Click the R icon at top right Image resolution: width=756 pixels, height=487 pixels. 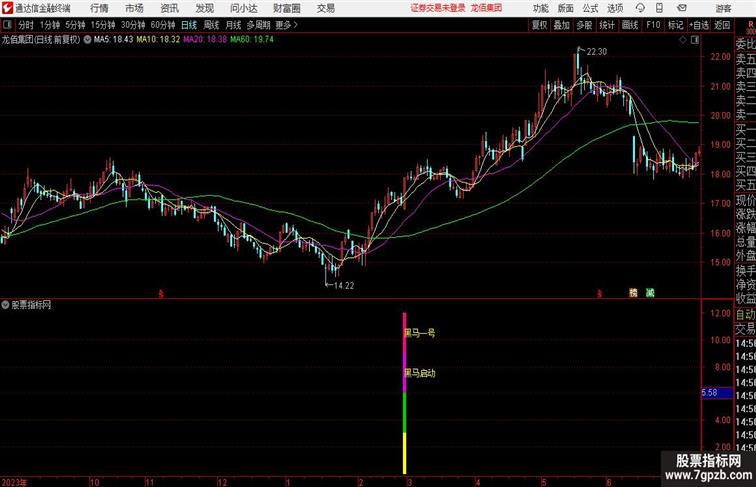coord(750,25)
